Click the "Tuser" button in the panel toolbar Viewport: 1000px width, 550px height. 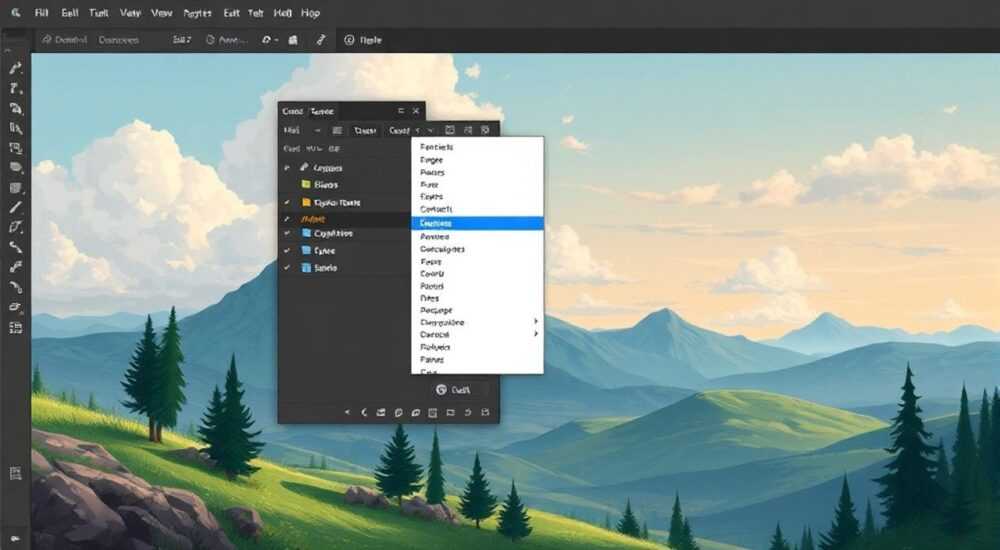pos(365,130)
